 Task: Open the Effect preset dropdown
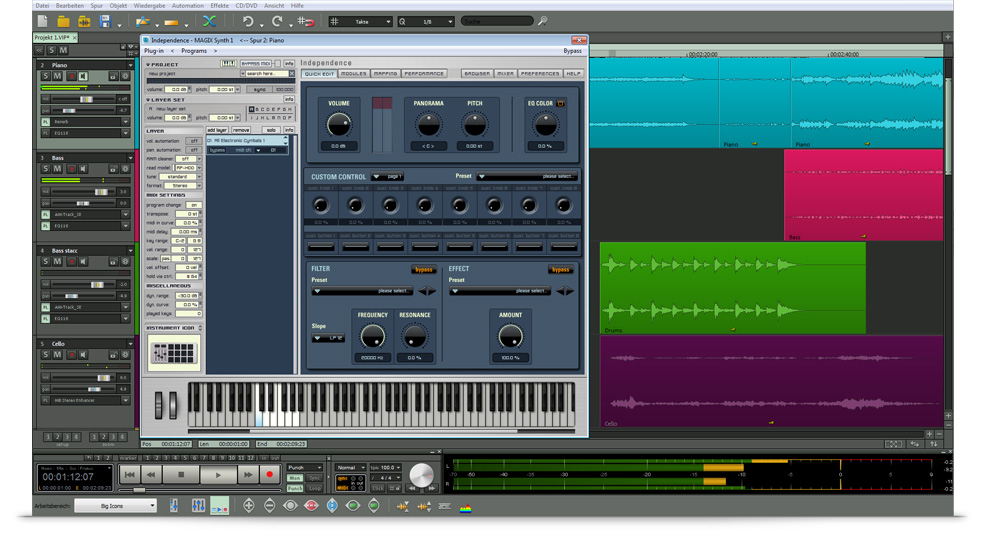(500, 291)
